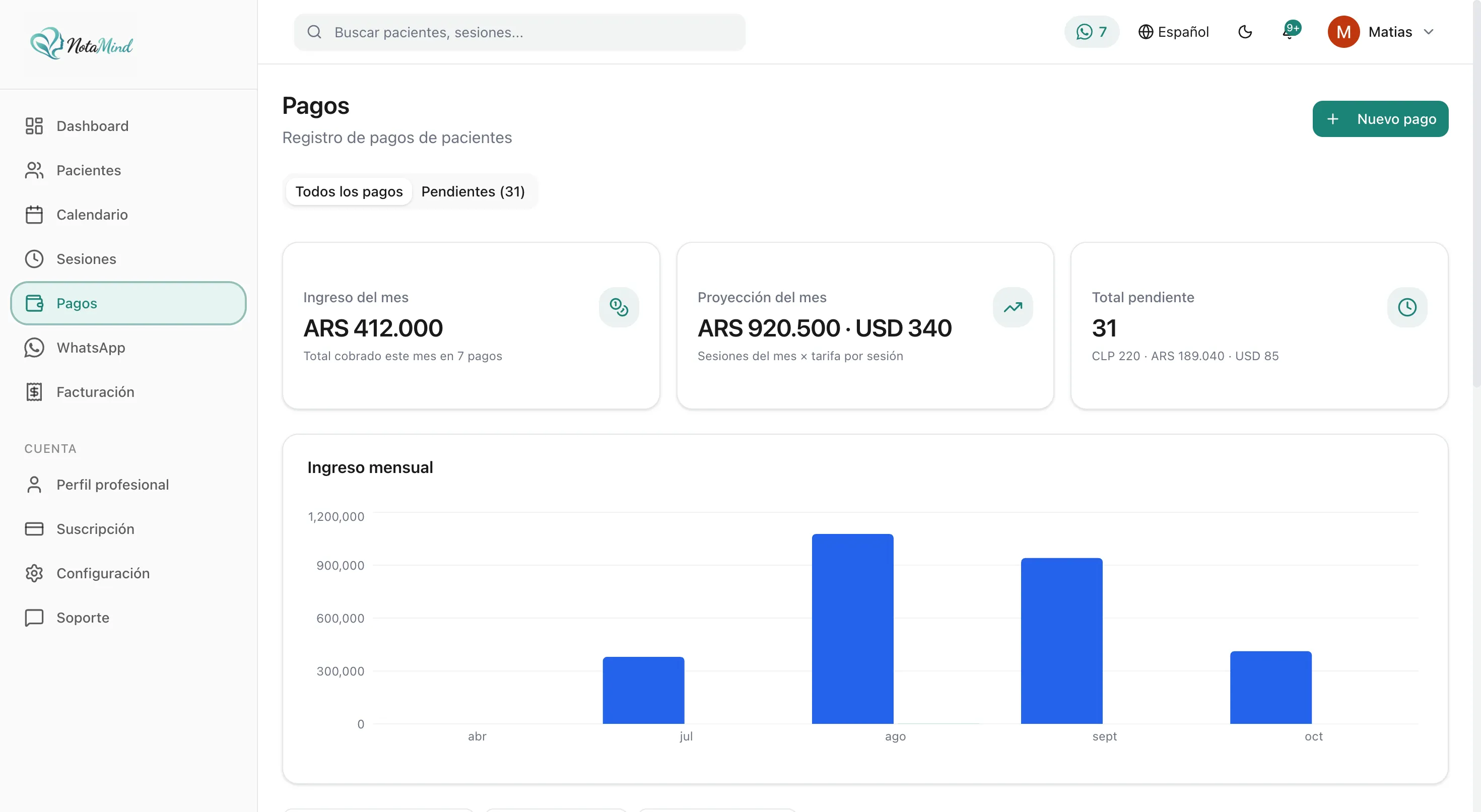Click the ago bar in Ingreso mensual chart
Viewport: 1481px width, 812px height.
pos(853,629)
